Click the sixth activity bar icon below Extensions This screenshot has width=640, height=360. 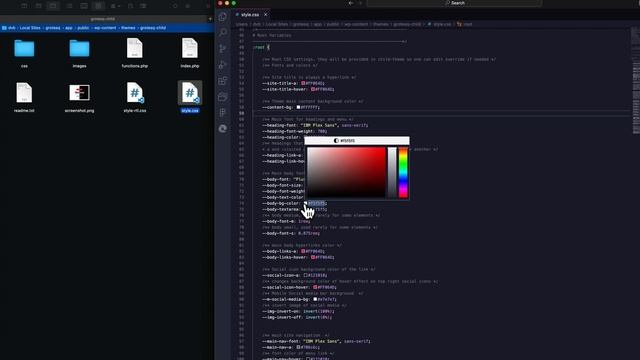click(x=222, y=97)
